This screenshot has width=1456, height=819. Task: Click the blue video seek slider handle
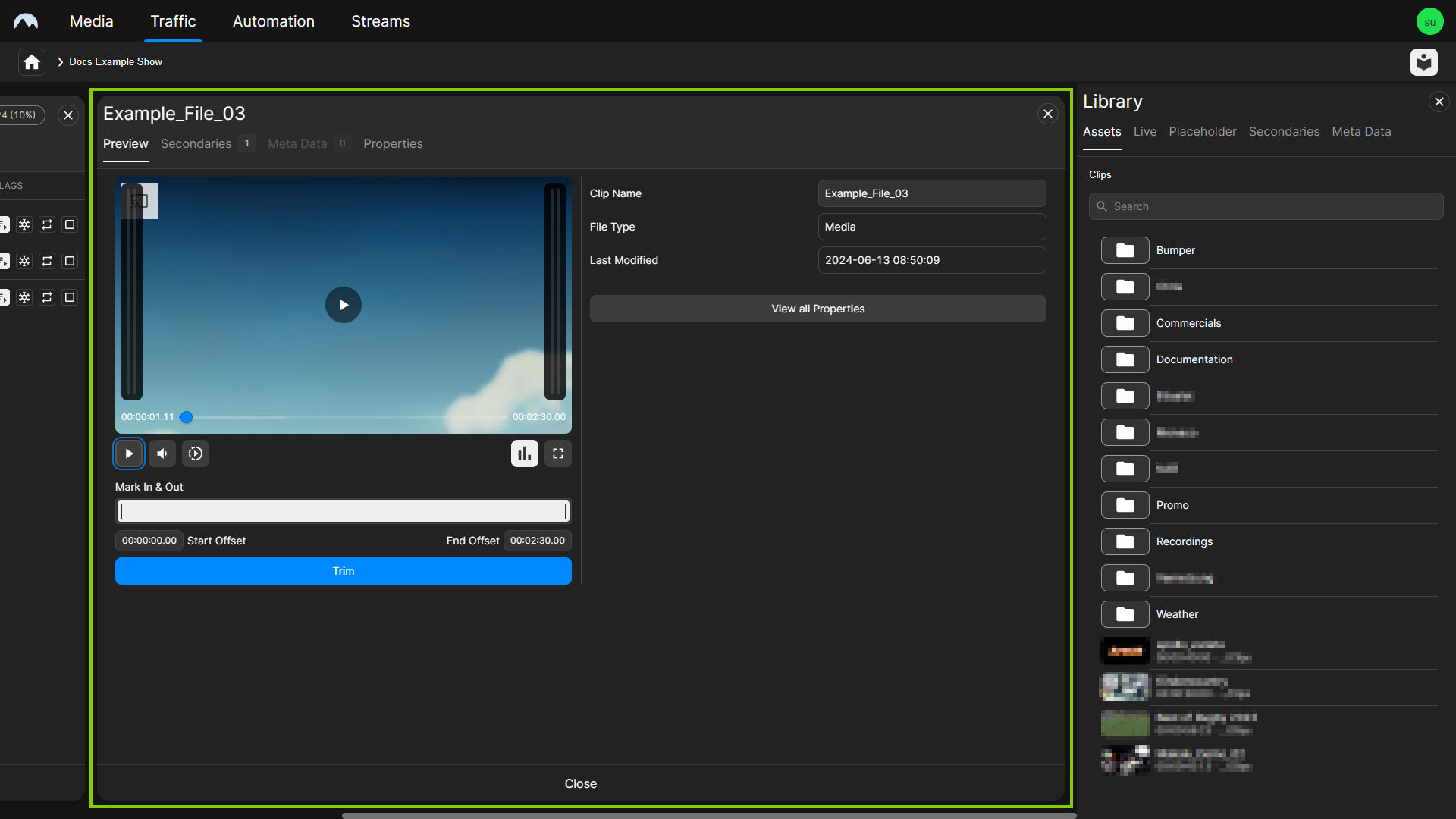(x=187, y=417)
